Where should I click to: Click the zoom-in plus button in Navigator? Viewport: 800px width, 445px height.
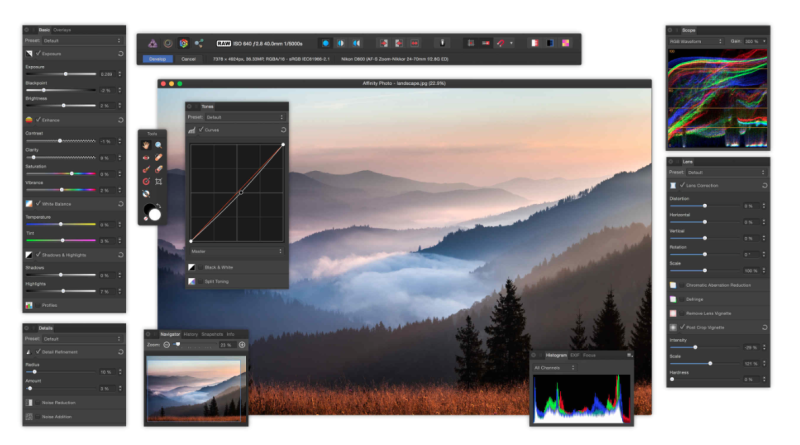(241, 345)
